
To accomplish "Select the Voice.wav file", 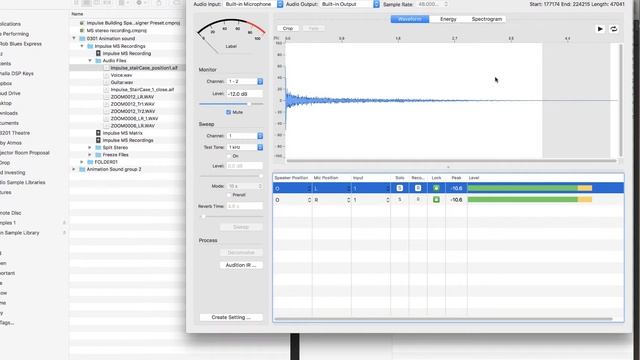I will (121, 75).
